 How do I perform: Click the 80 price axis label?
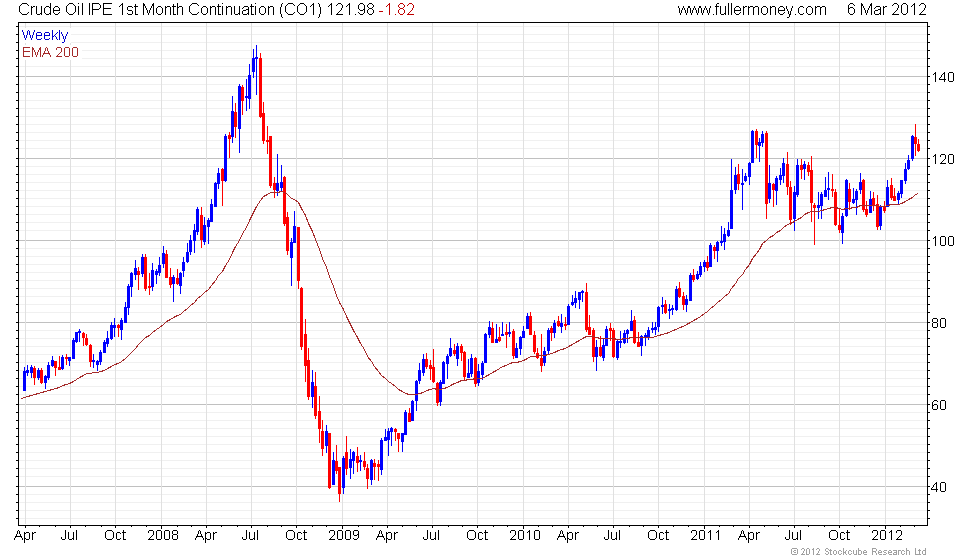(939, 323)
